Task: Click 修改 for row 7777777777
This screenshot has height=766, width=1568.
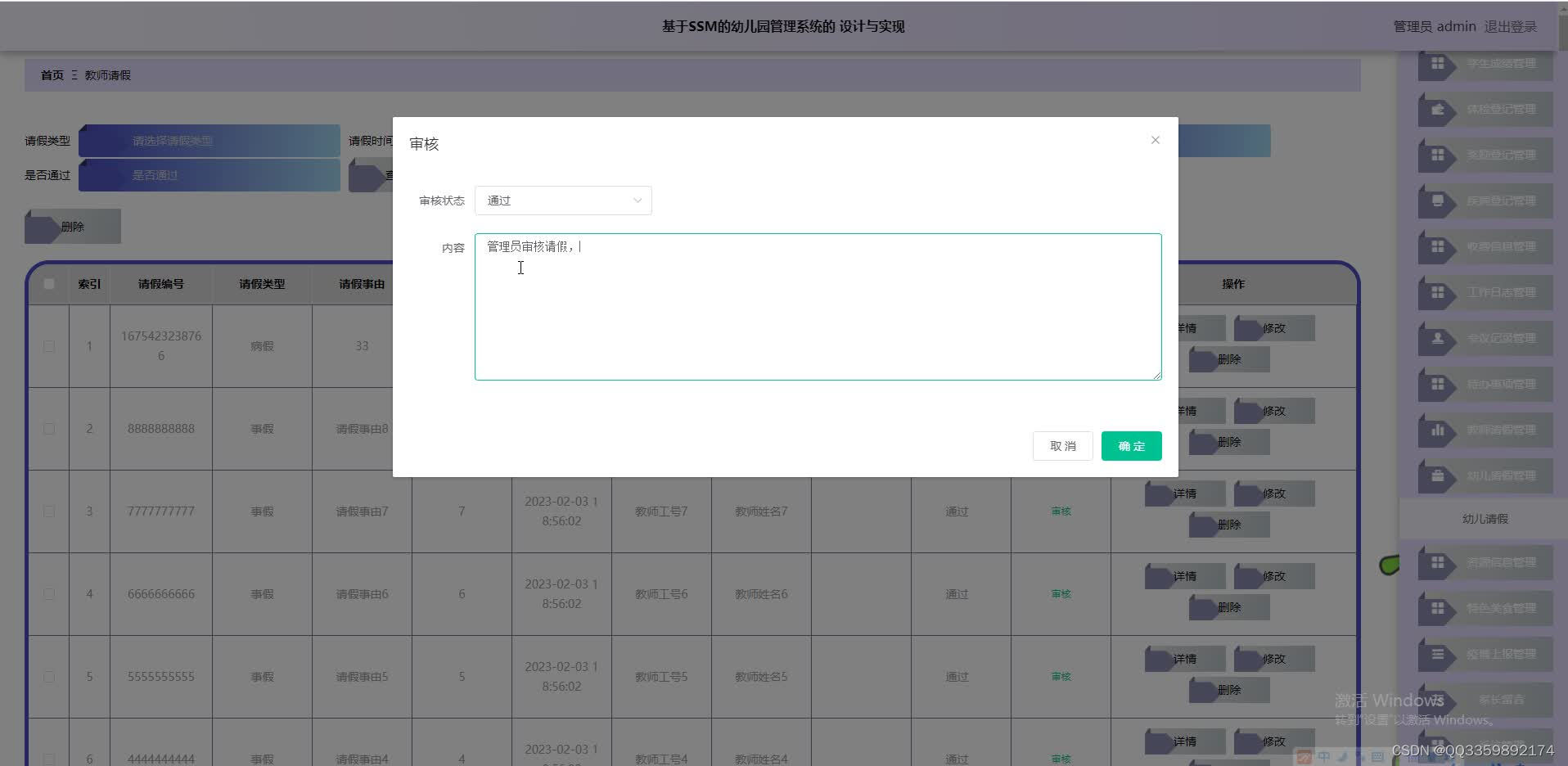Action: 1274,493
